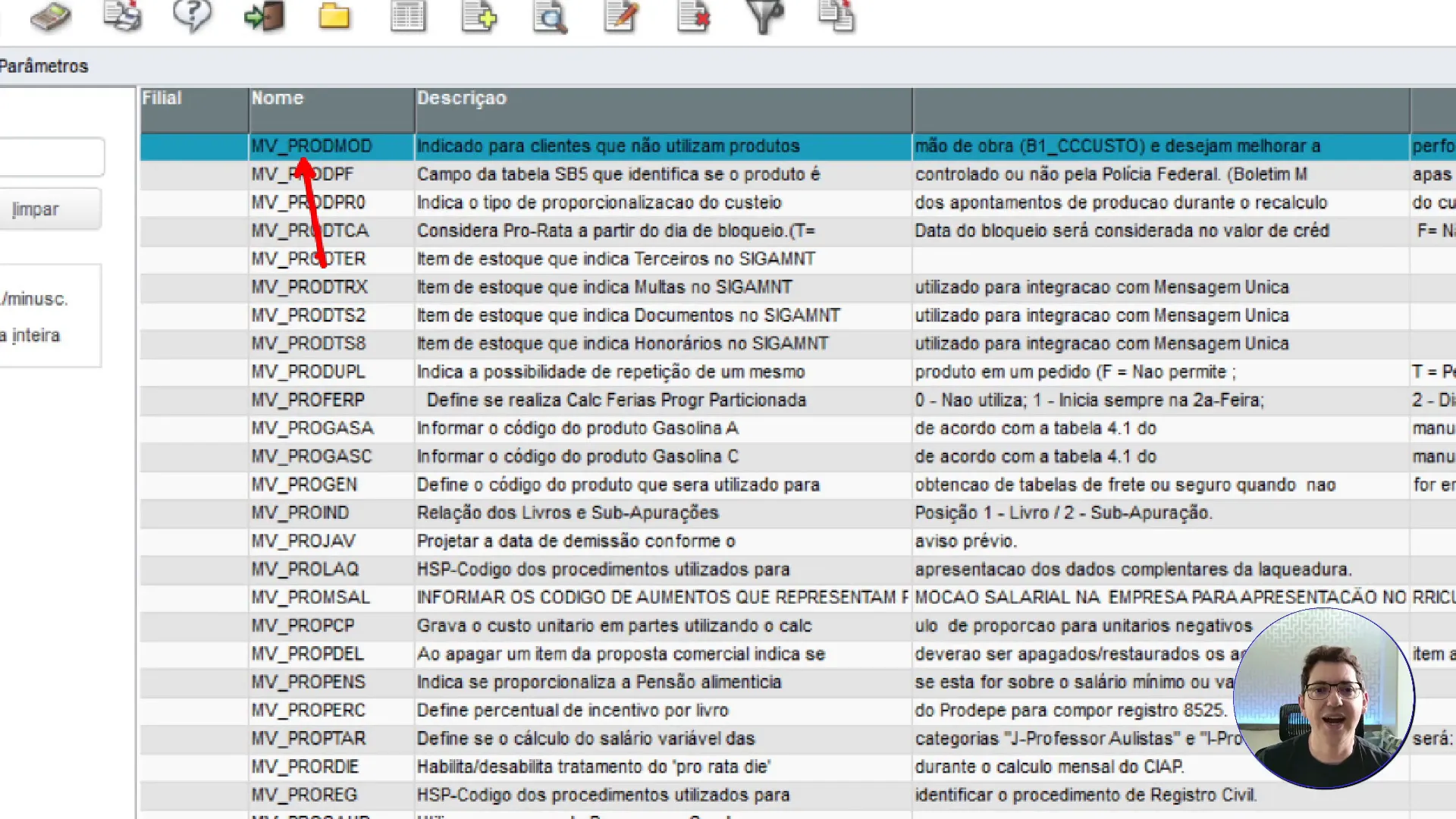Click the yellow open folder icon
Viewport: 1456px width, 819px height.
tap(334, 17)
